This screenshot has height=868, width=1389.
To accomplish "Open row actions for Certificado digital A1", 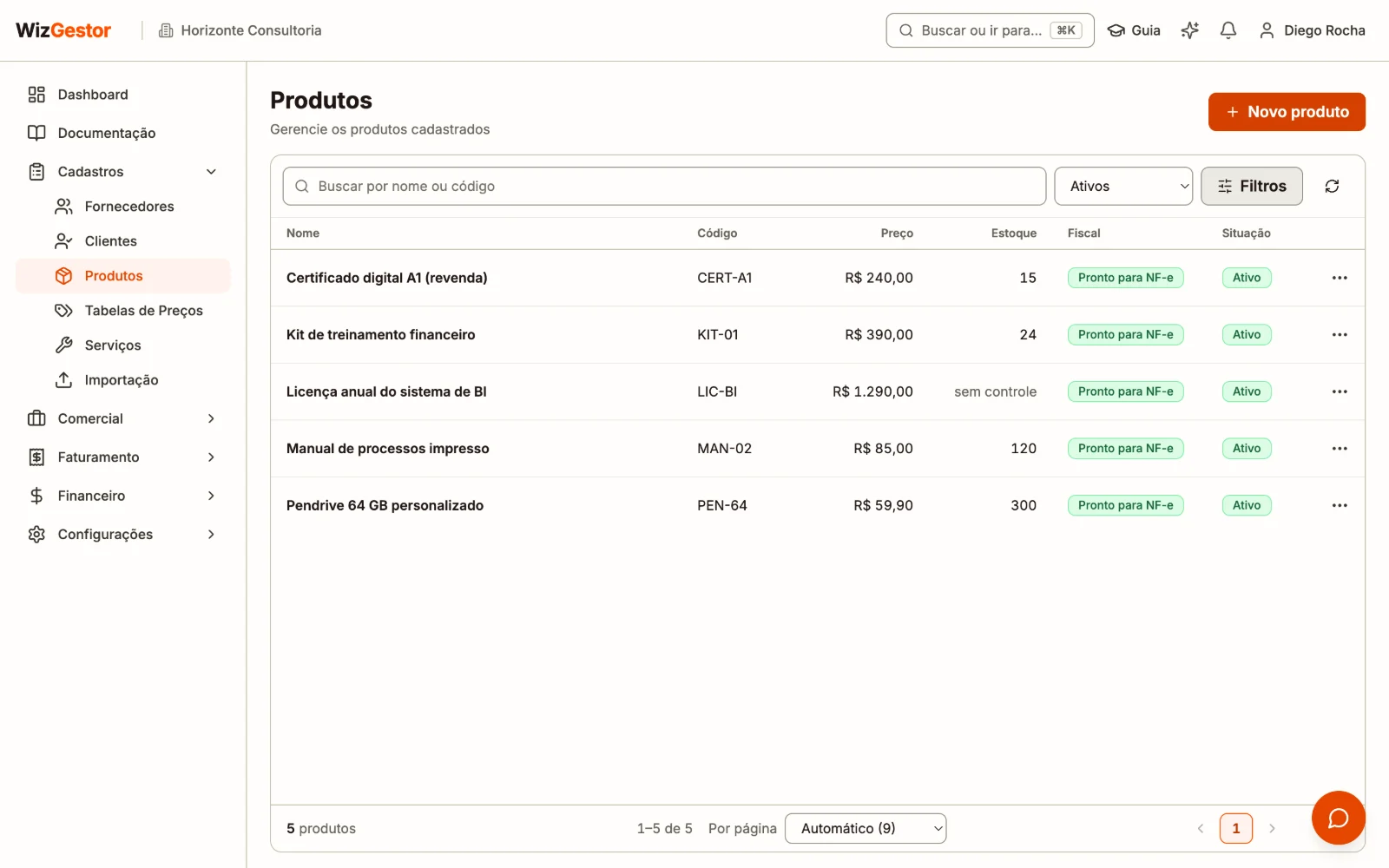I will [1340, 278].
